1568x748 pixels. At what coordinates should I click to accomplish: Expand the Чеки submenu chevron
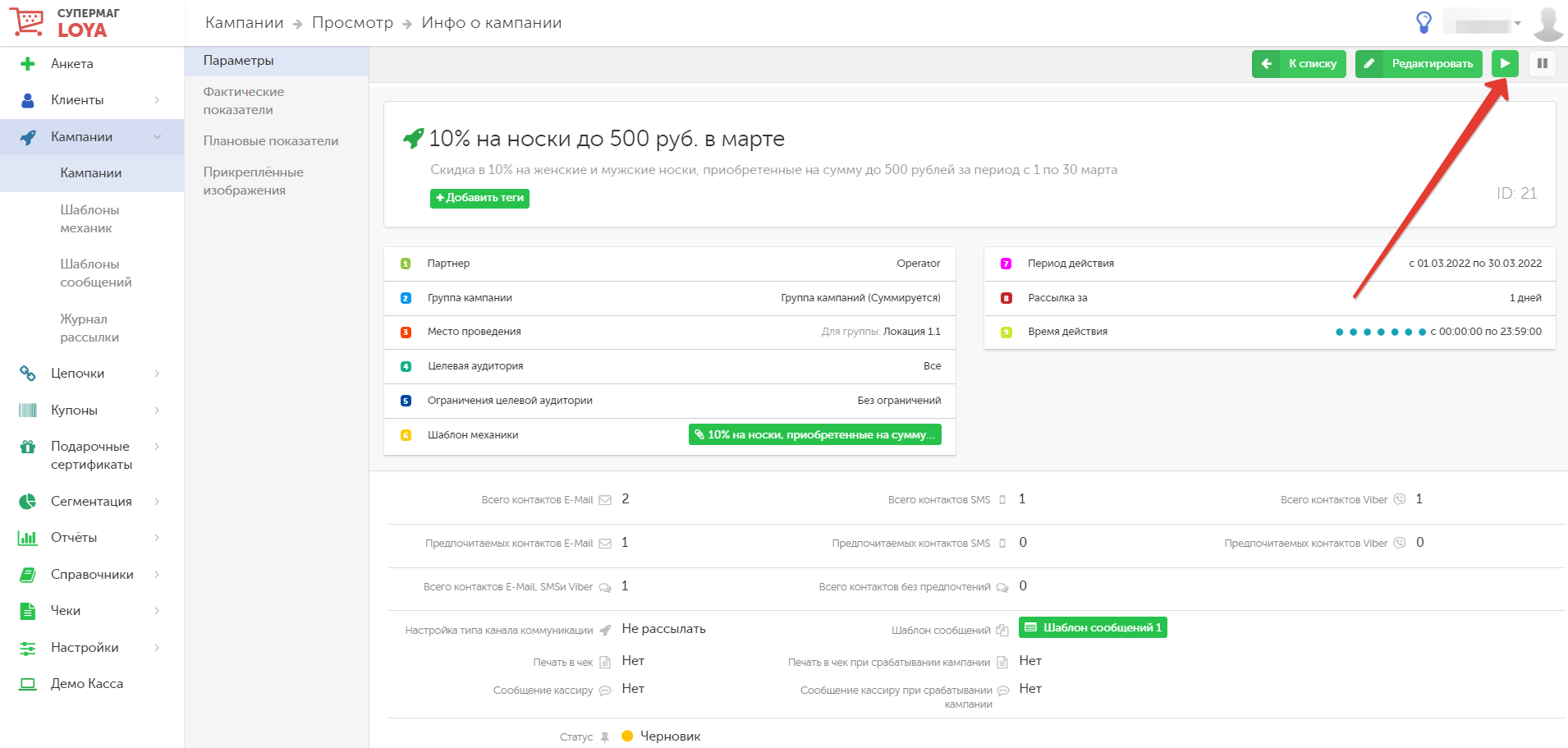[x=157, y=611]
